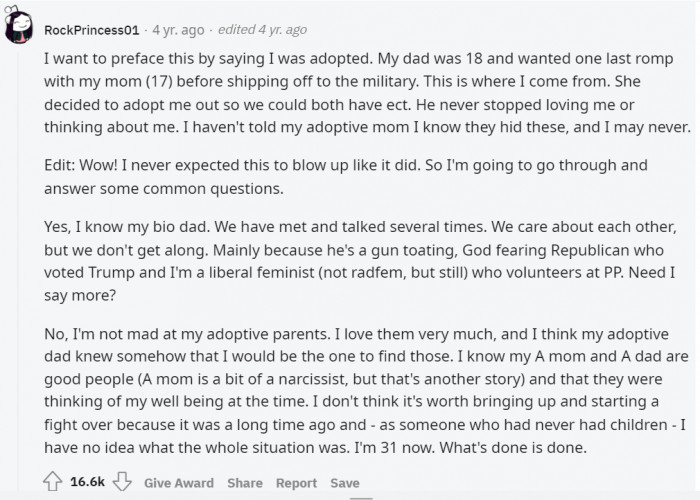Click the 'Edit: Wow!' paragraph
Viewport: 700px width, 500px height.
346,177
